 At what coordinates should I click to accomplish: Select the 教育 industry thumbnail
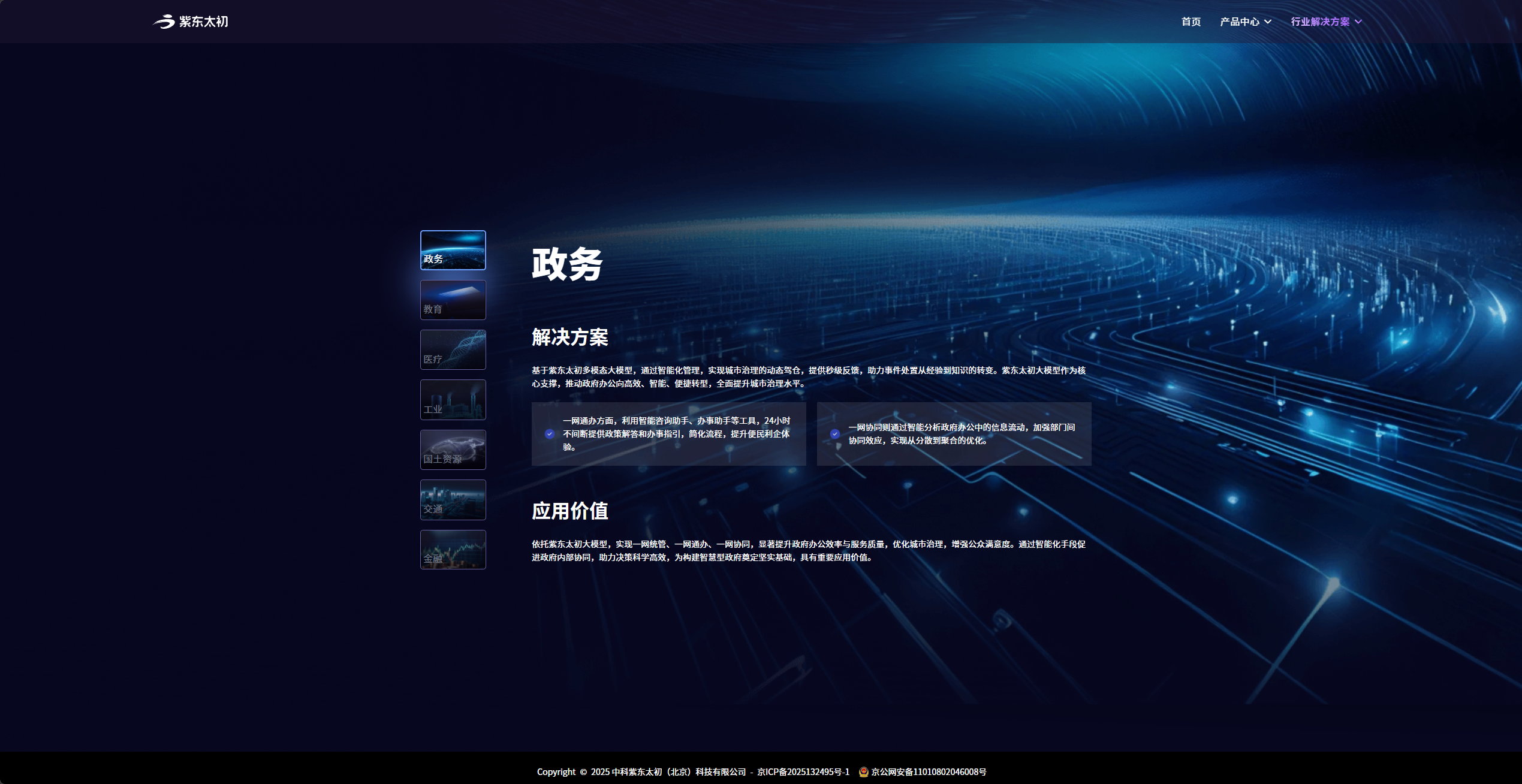pos(453,300)
